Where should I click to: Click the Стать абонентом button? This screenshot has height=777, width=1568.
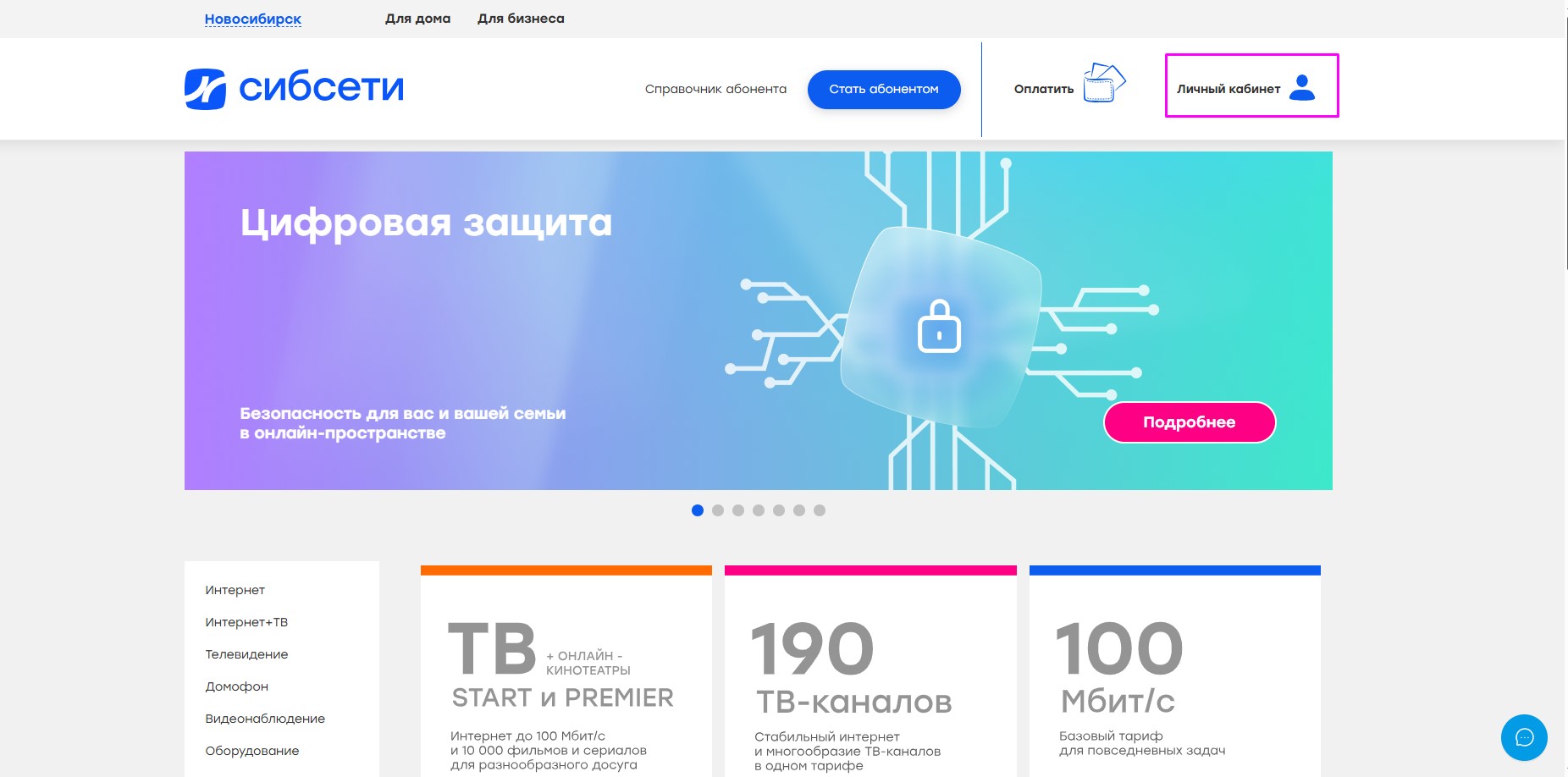[x=884, y=89]
